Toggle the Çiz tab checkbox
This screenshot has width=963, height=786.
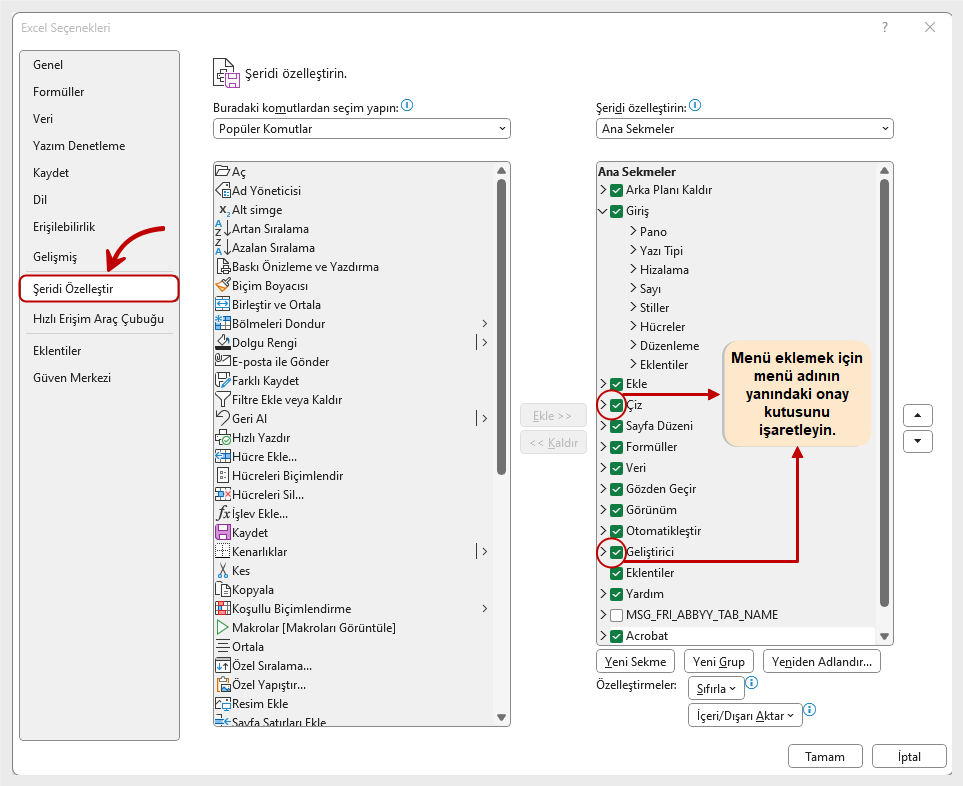point(617,405)
